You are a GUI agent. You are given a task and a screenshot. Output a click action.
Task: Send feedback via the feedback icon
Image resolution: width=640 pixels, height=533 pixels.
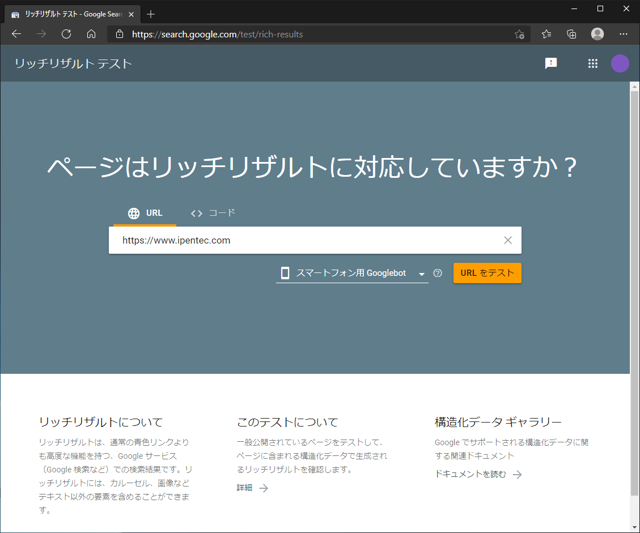tap(551, 63)
